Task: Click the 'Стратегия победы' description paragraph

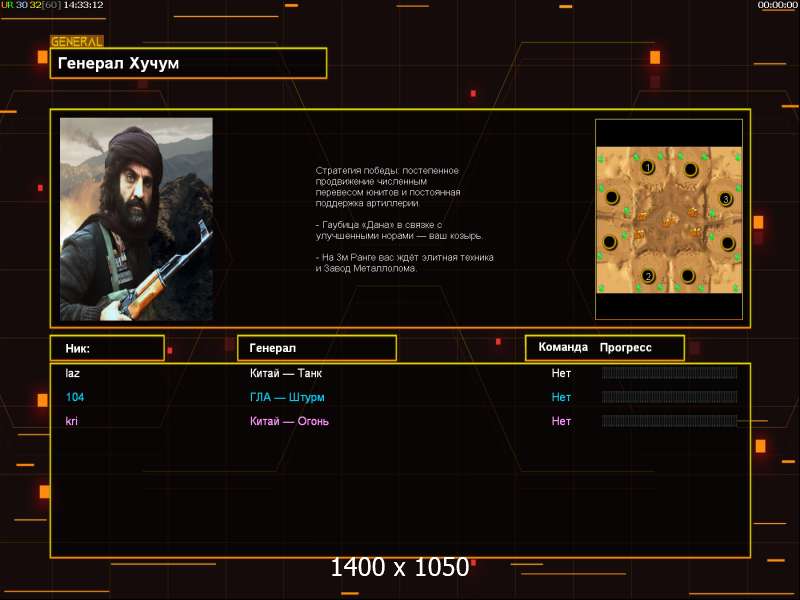Action: coord(388,187)
